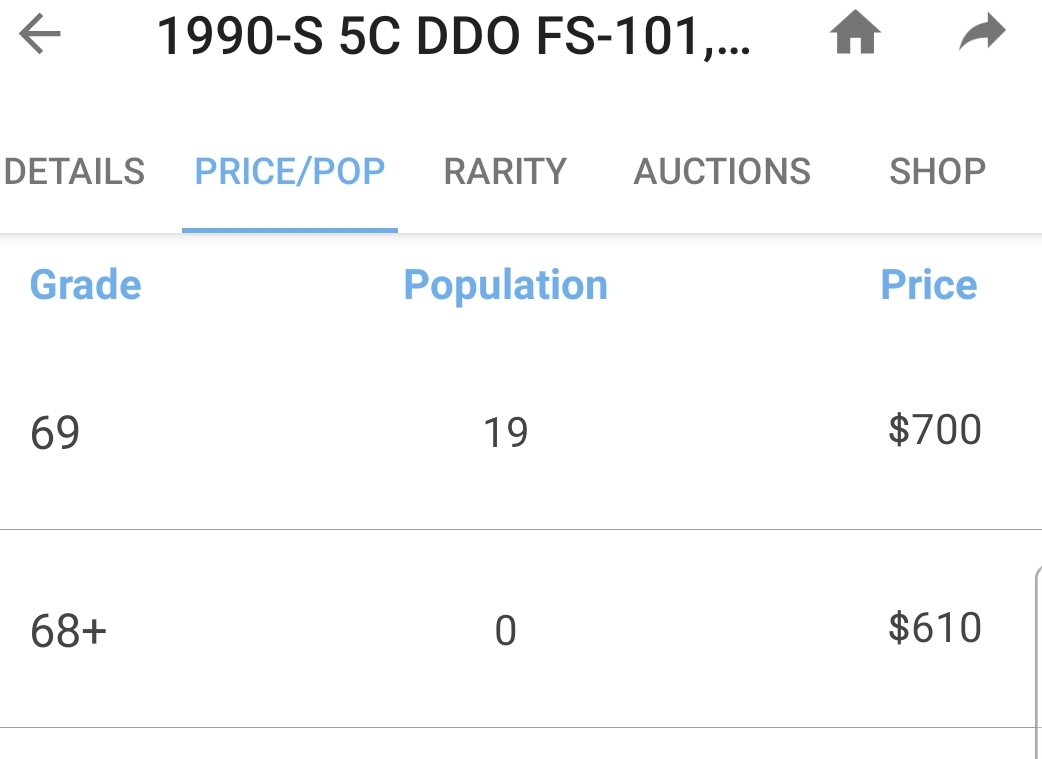Switch to the SHOP tab

point(937,171)
